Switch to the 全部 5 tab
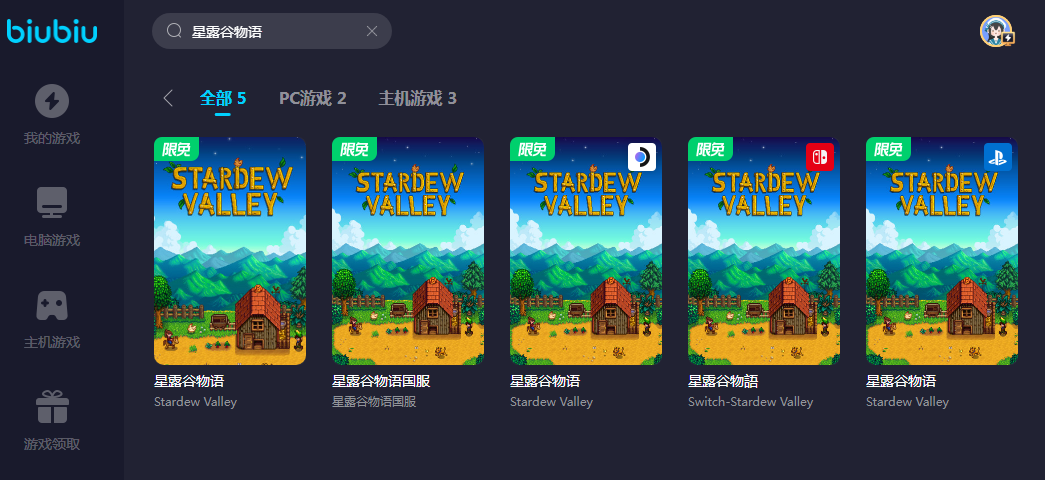The height and width of the screenshot is (480, 1045). click(223, 99)
